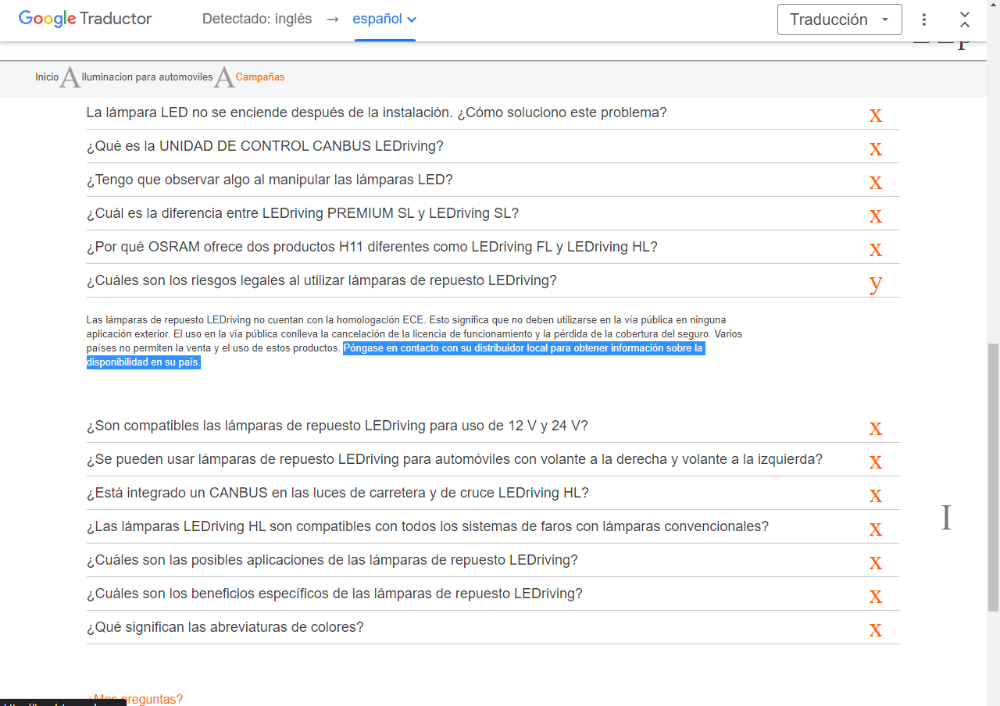
Task: Expand the UNIDAD DE CONTROL CANBUS question
Action: click(493, 147)
